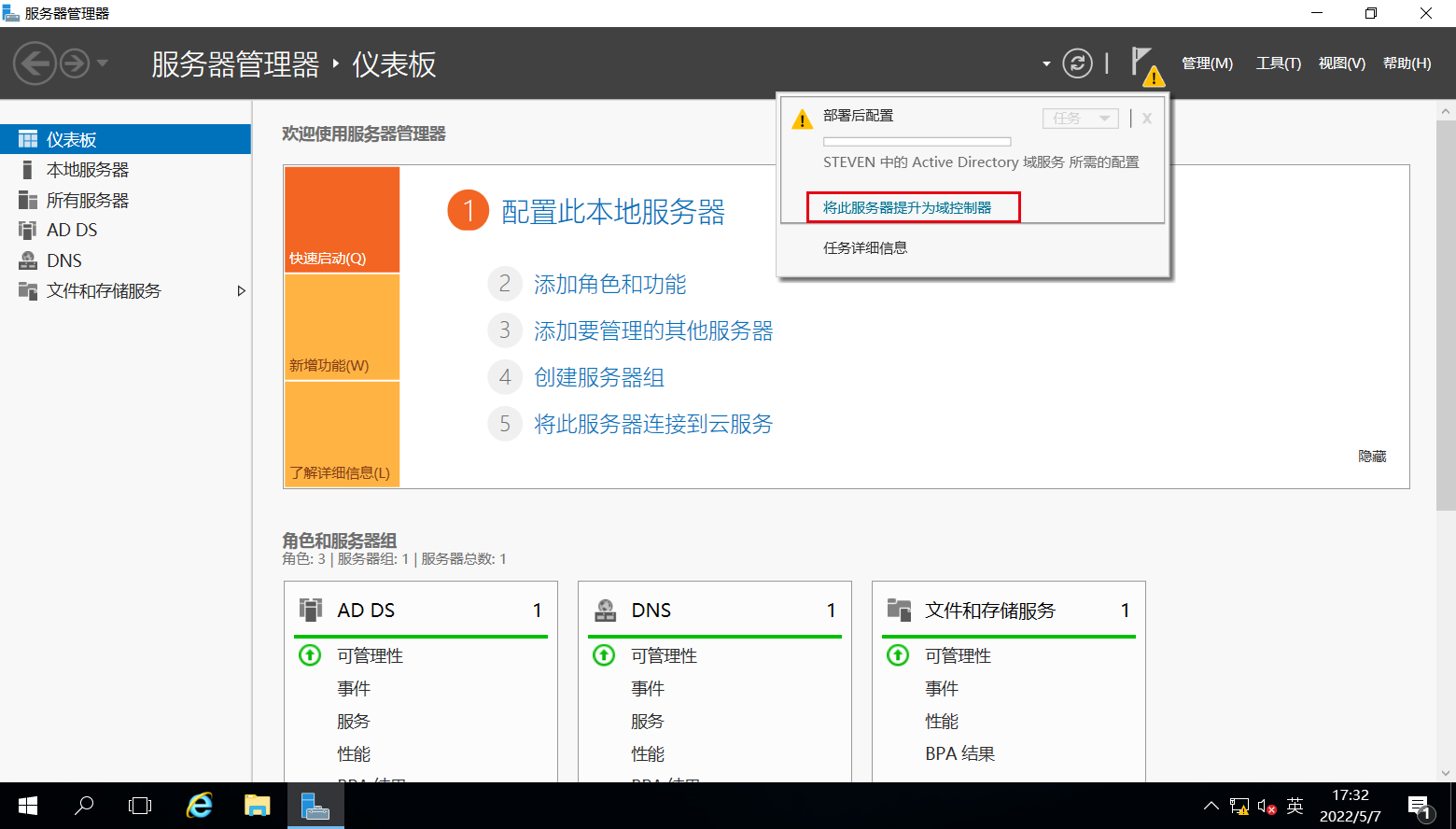1456x829 pixels.
Task: Click 配置此本地服务器 link
Action: click(x=613, y=212)
